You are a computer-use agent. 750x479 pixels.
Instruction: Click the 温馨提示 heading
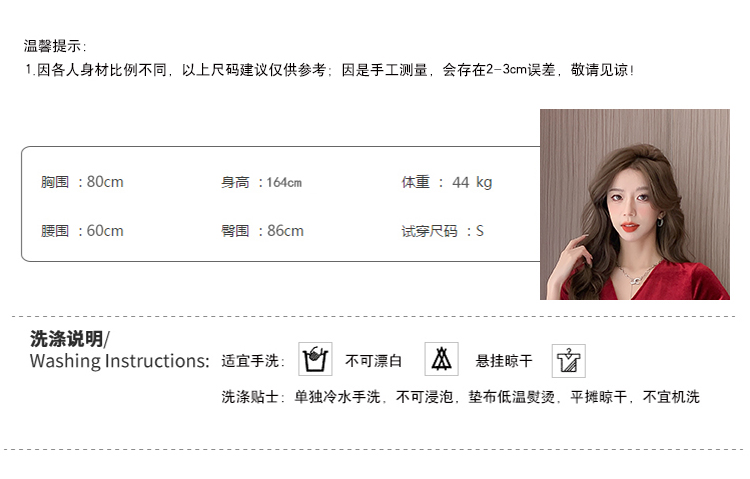(x=55, y=46)
